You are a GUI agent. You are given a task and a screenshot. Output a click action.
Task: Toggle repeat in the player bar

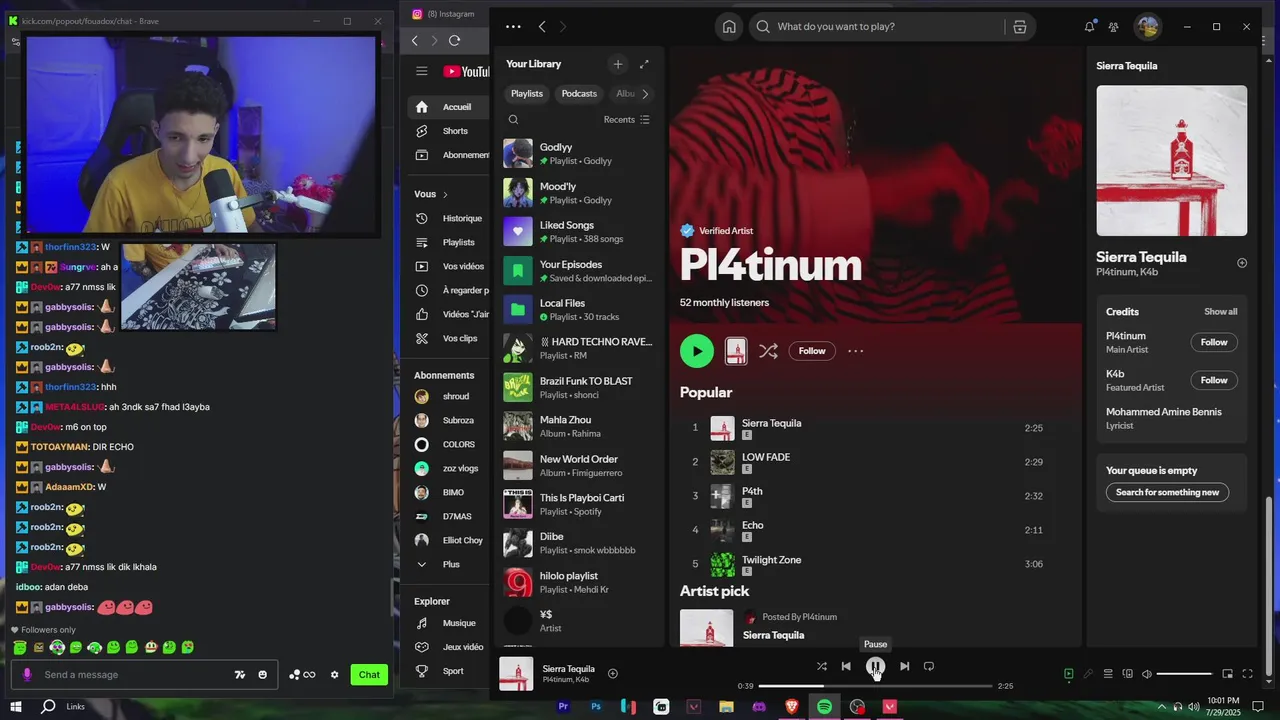(x=928, y=666)
